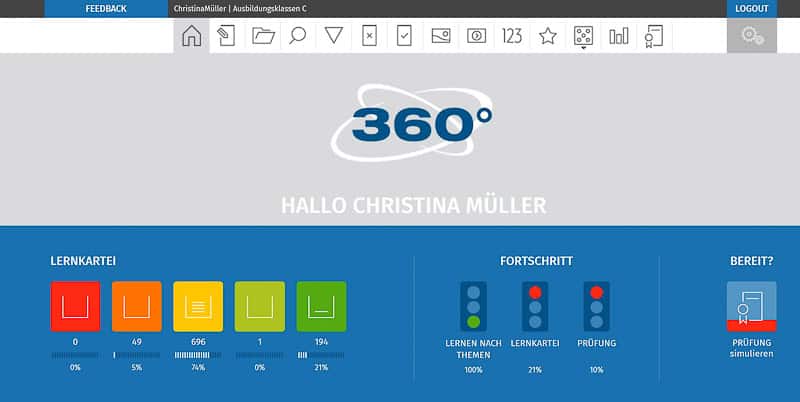The width and height of the screenshot is (800, 402).
Task: Open the red Lernkartei box
Action: tap(75, 306)
